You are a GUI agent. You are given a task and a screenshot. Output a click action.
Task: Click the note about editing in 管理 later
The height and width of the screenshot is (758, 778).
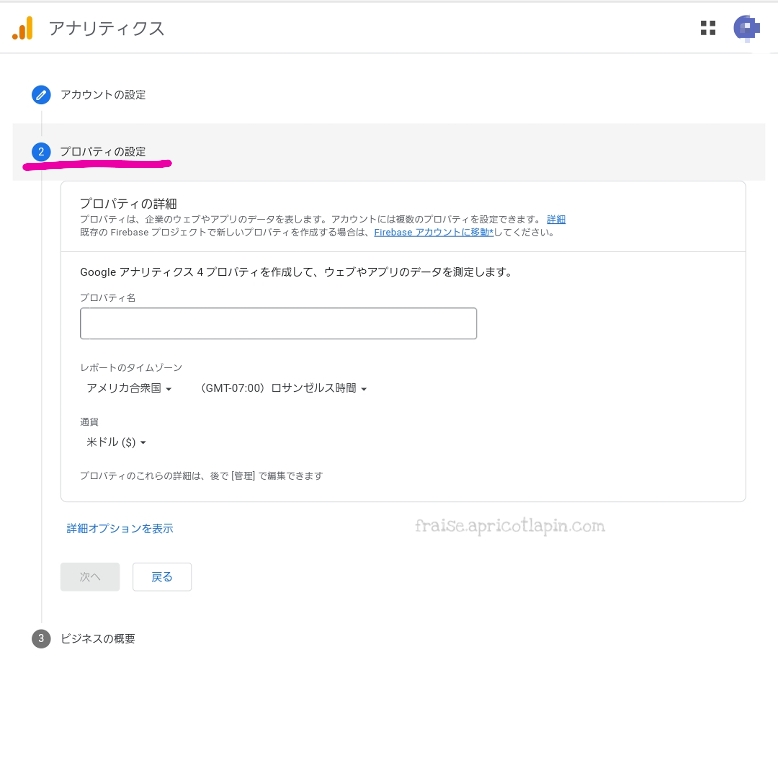coord(201,475)
